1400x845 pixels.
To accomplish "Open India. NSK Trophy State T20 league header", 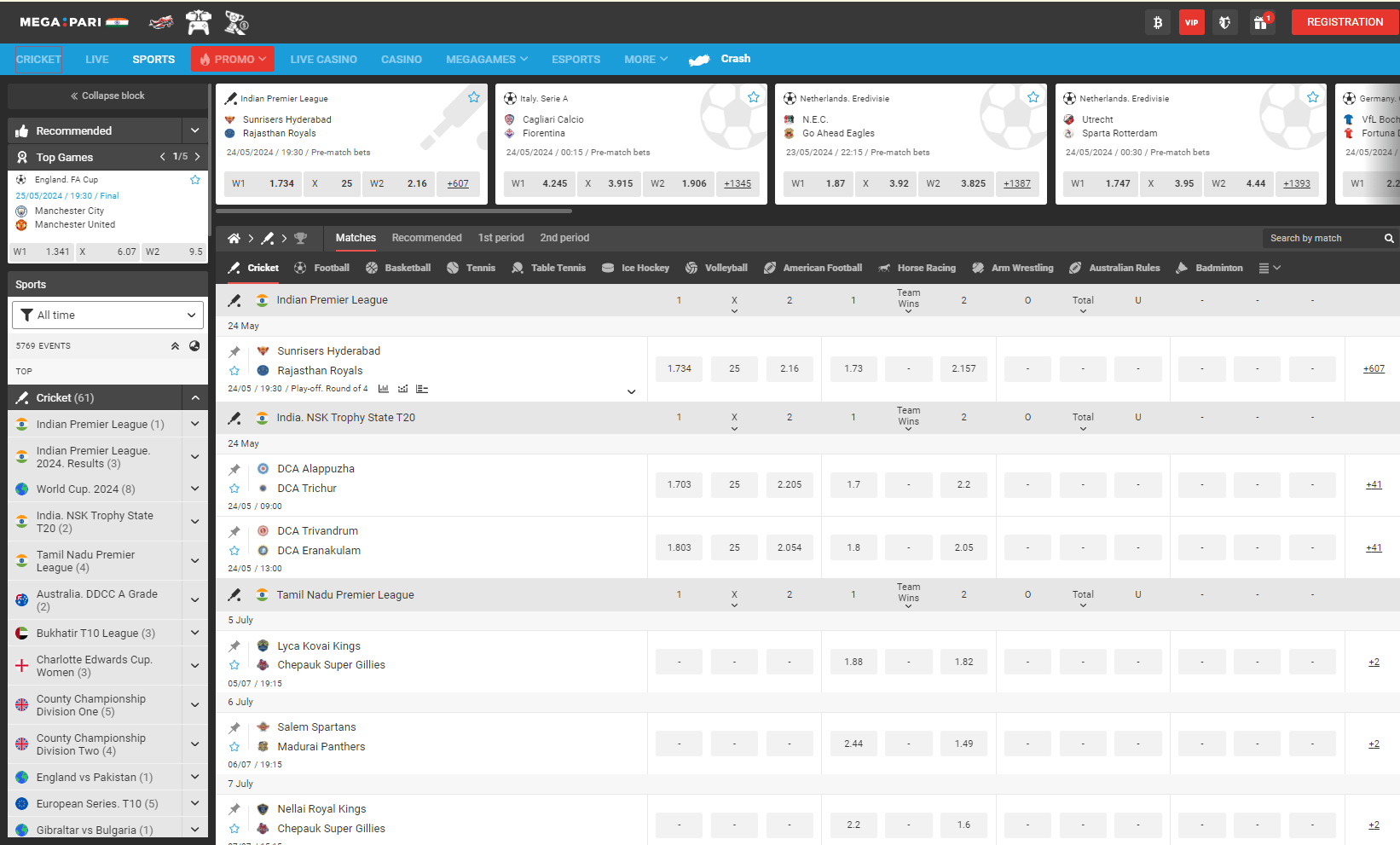I will [346, 418].
